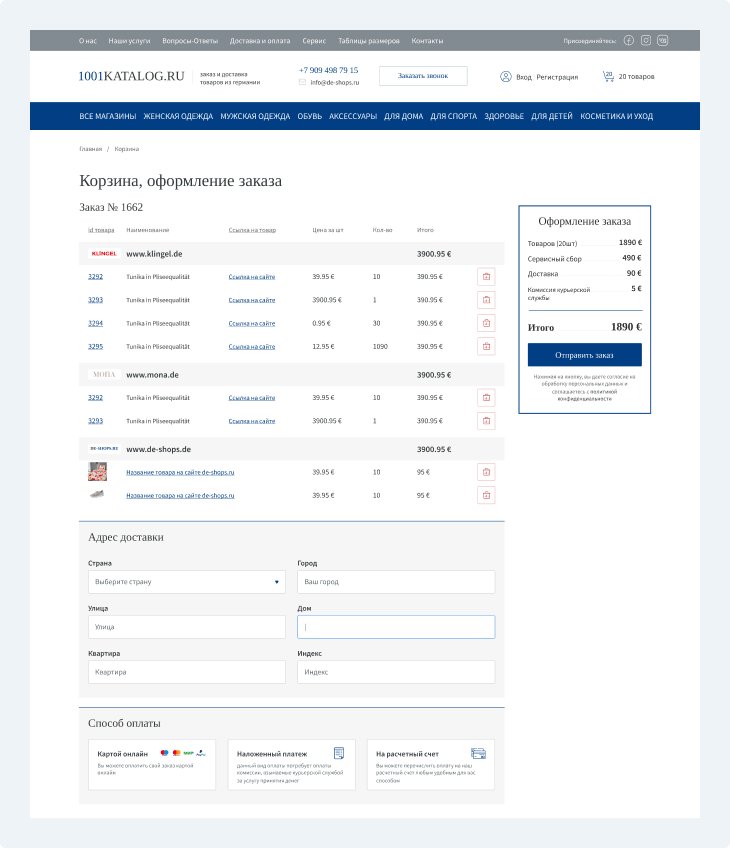Open ВСЕ МАГАЗИНЫ menu
Screen dimensions: 730x849
[108, 116]
